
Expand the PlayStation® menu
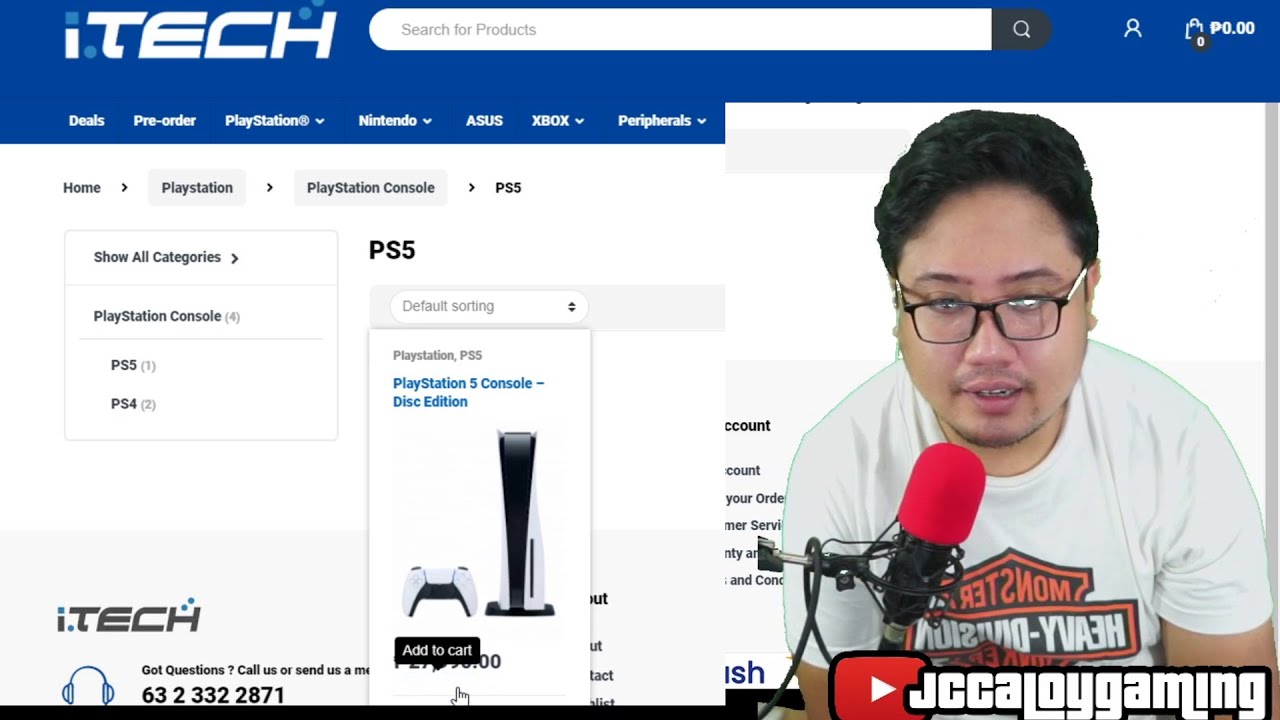coord(275,120)
